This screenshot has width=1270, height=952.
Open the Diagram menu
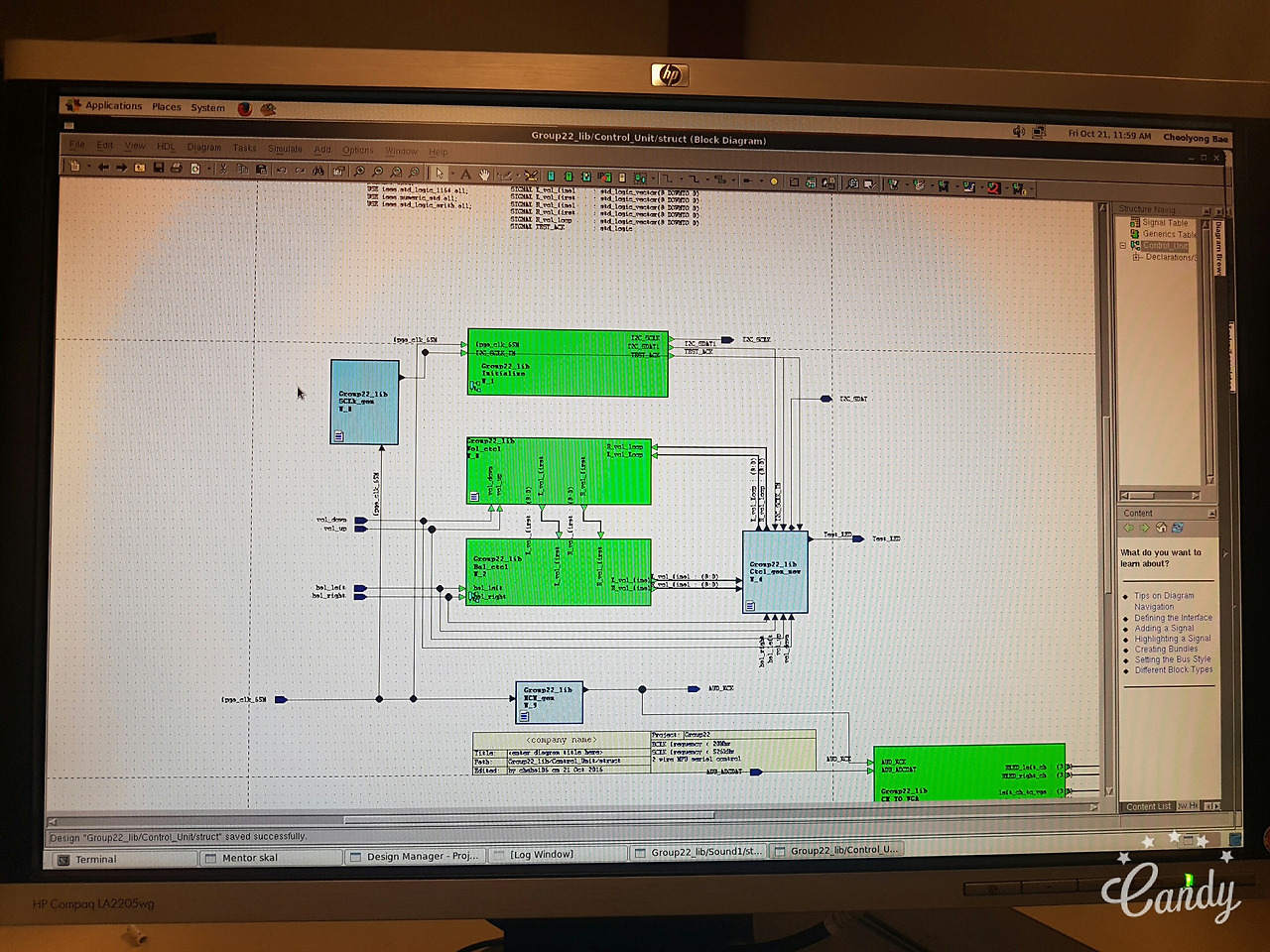coord(204,148)
